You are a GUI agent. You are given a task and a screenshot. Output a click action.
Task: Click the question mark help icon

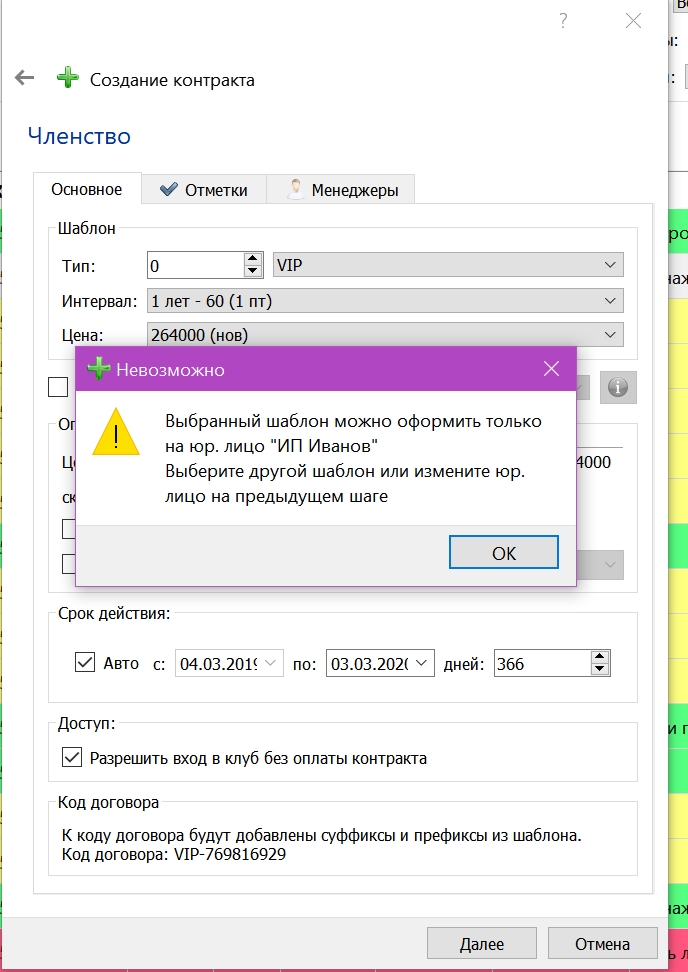[563, 21]
